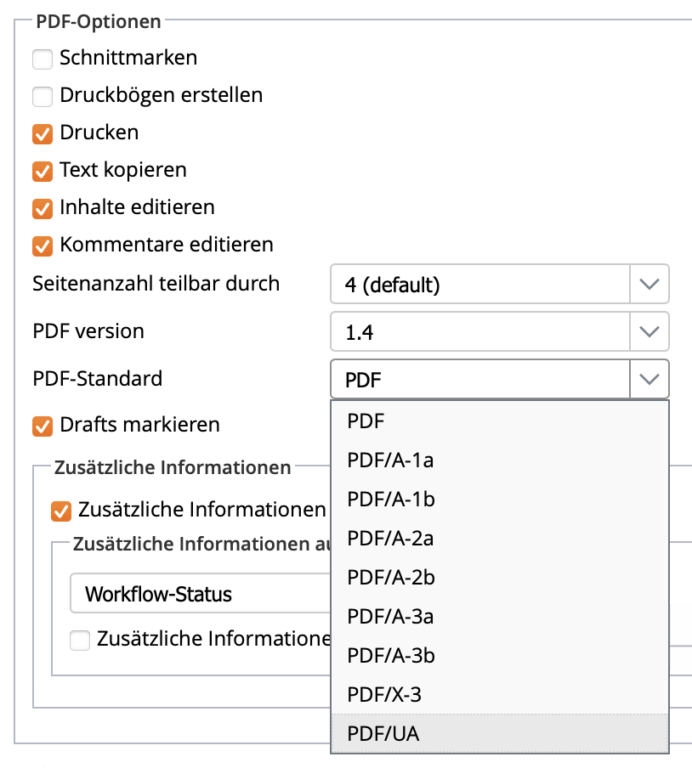The width and height of the screenshot is (692, 768).
Task: Select PDF/UA at the list bottom
Action: click(383, 734)
